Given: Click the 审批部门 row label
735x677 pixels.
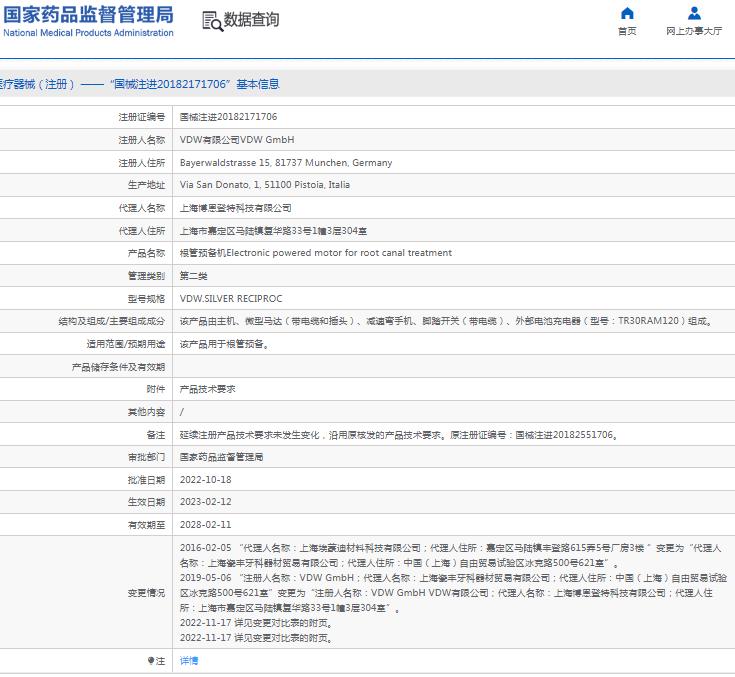Looking at the screenshot, I should pos(146,457).
